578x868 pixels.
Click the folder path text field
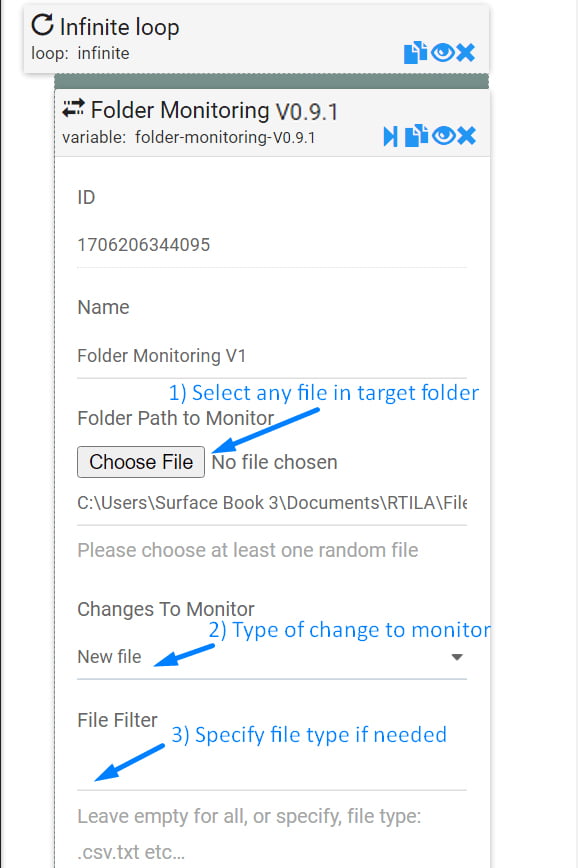point(272,503)
